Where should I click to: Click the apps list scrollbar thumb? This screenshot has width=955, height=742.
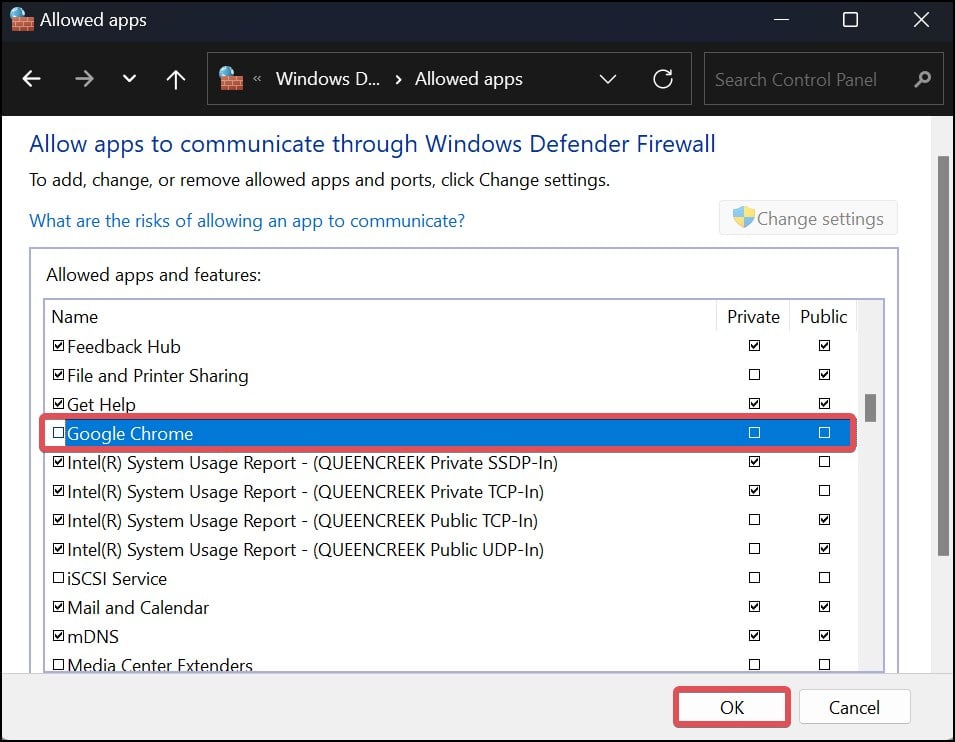point(870,408)
